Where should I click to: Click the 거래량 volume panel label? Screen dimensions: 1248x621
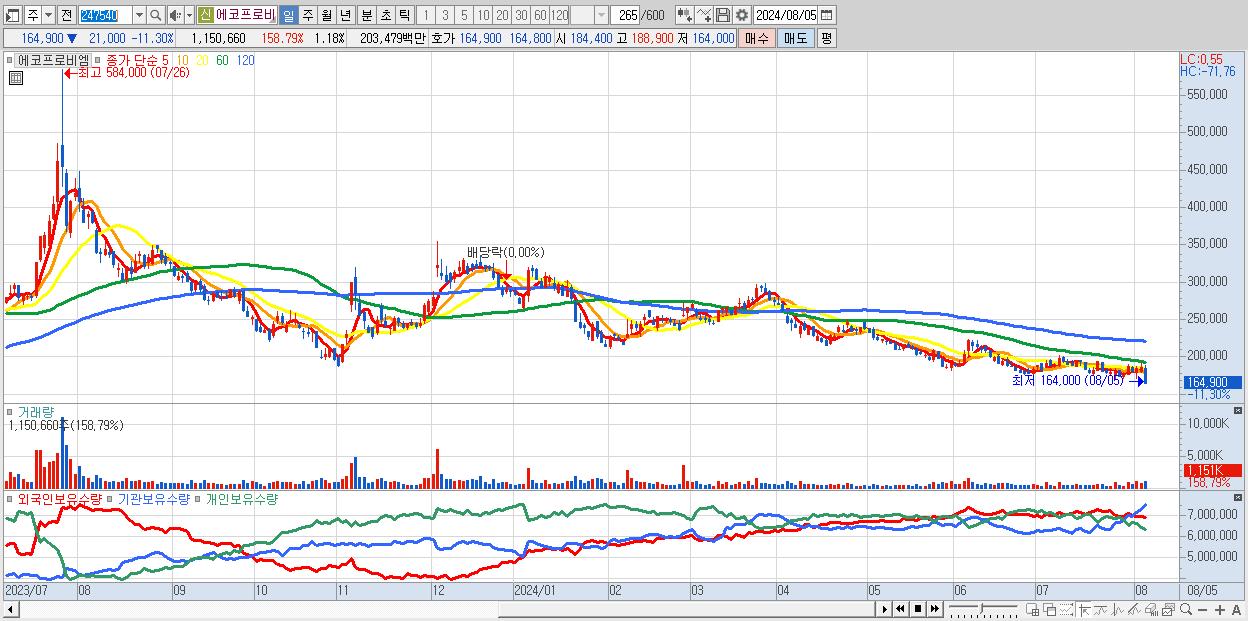34,411
